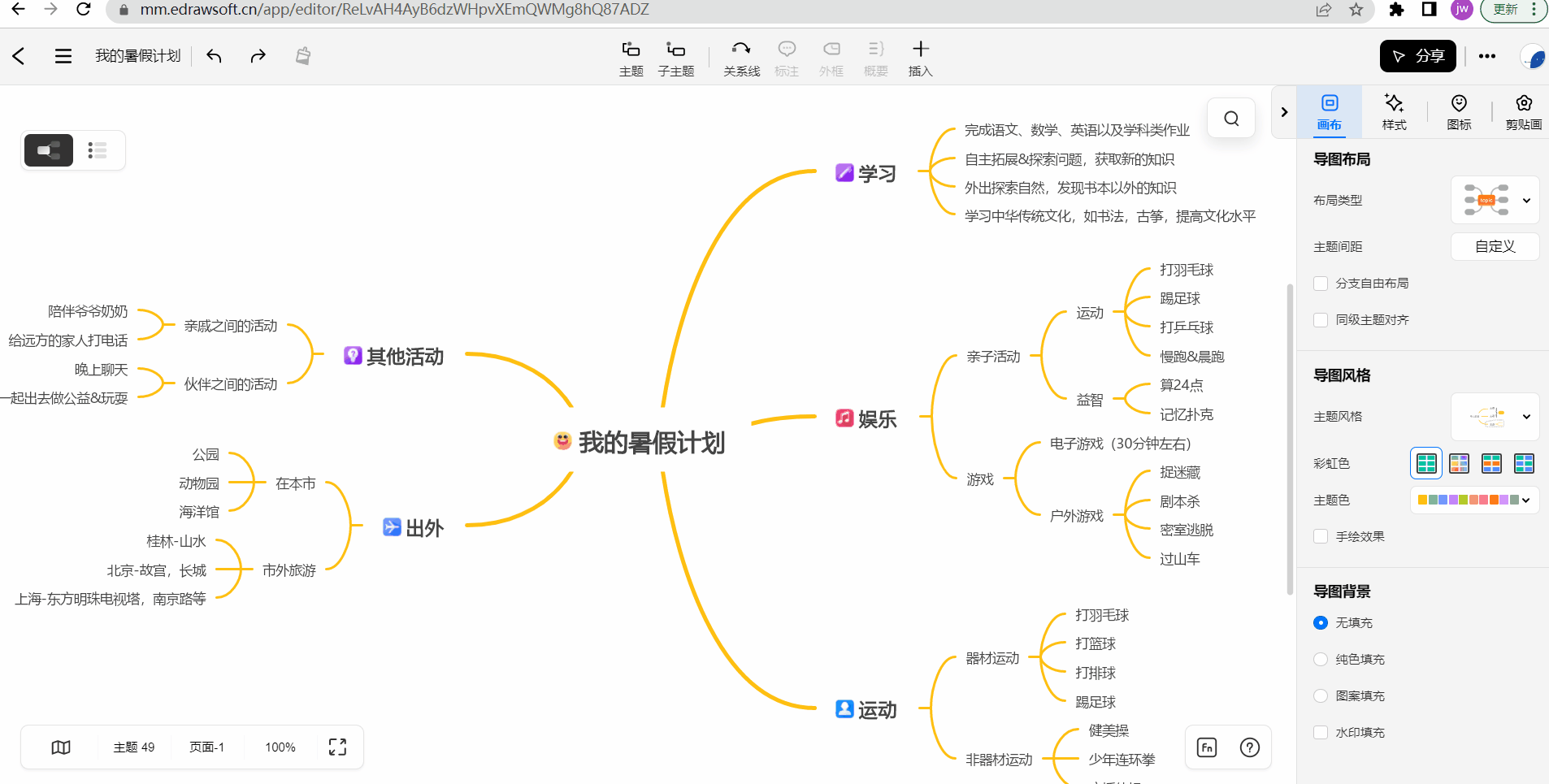
Task: Select 图案填充 background option
Action: 1321,695
